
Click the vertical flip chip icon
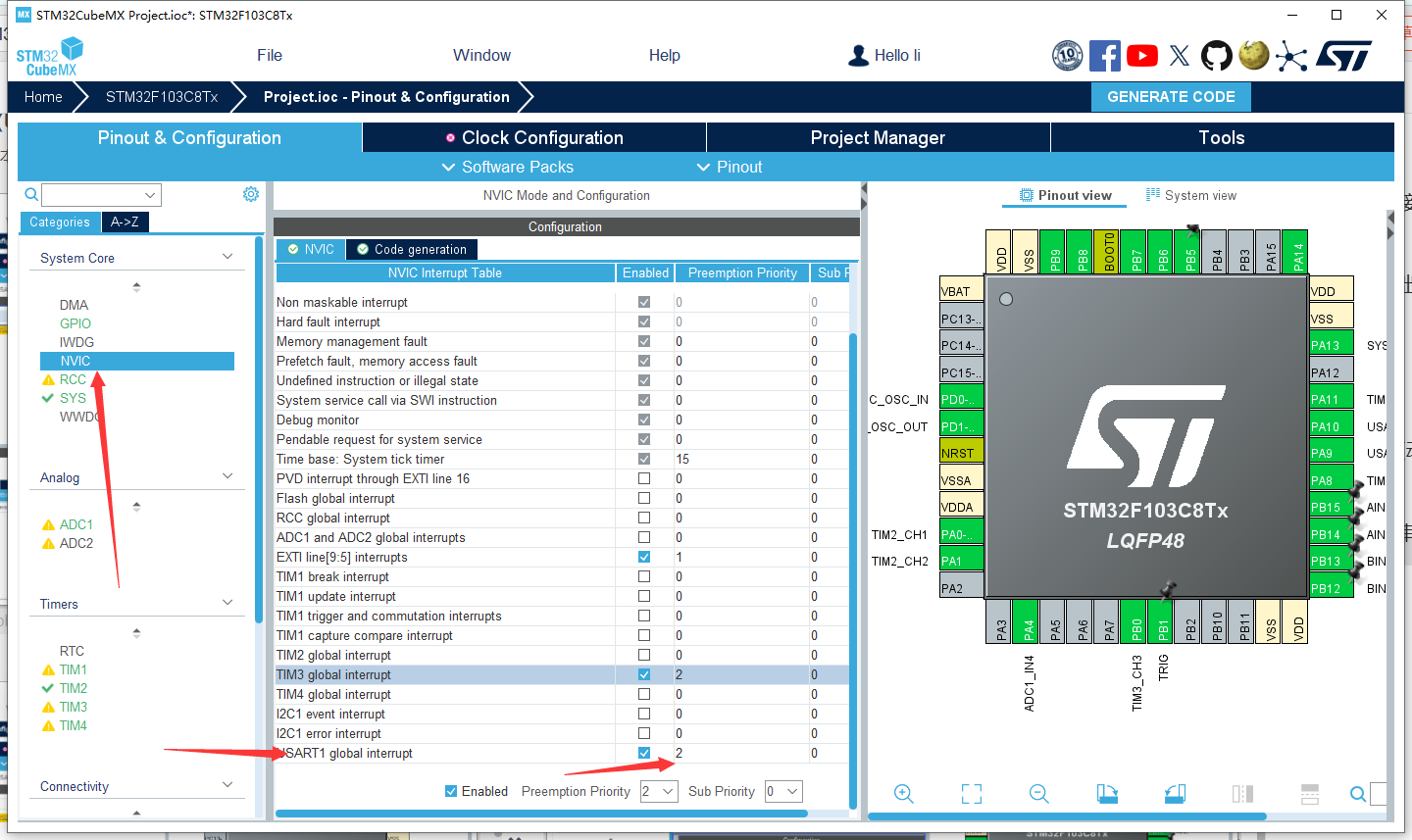(1310, 794)
